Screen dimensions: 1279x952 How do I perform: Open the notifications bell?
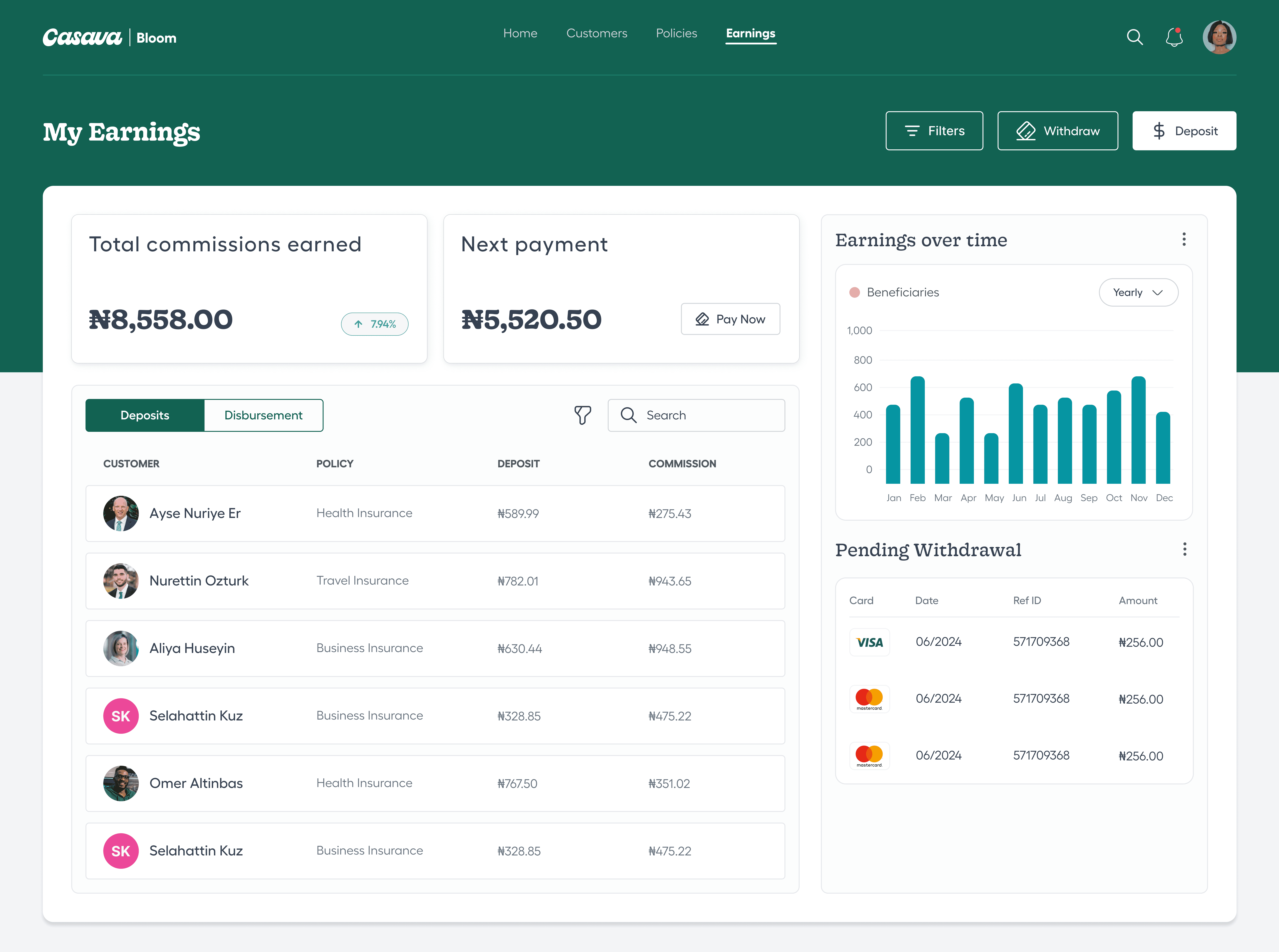click(1174, 38)
